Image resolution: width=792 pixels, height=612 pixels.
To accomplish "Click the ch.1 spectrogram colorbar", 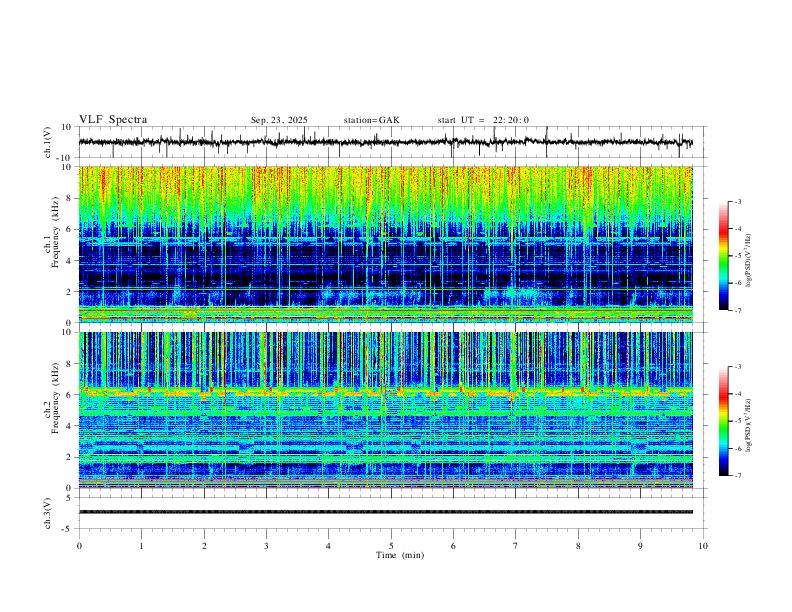I will (x=723, y=256).
